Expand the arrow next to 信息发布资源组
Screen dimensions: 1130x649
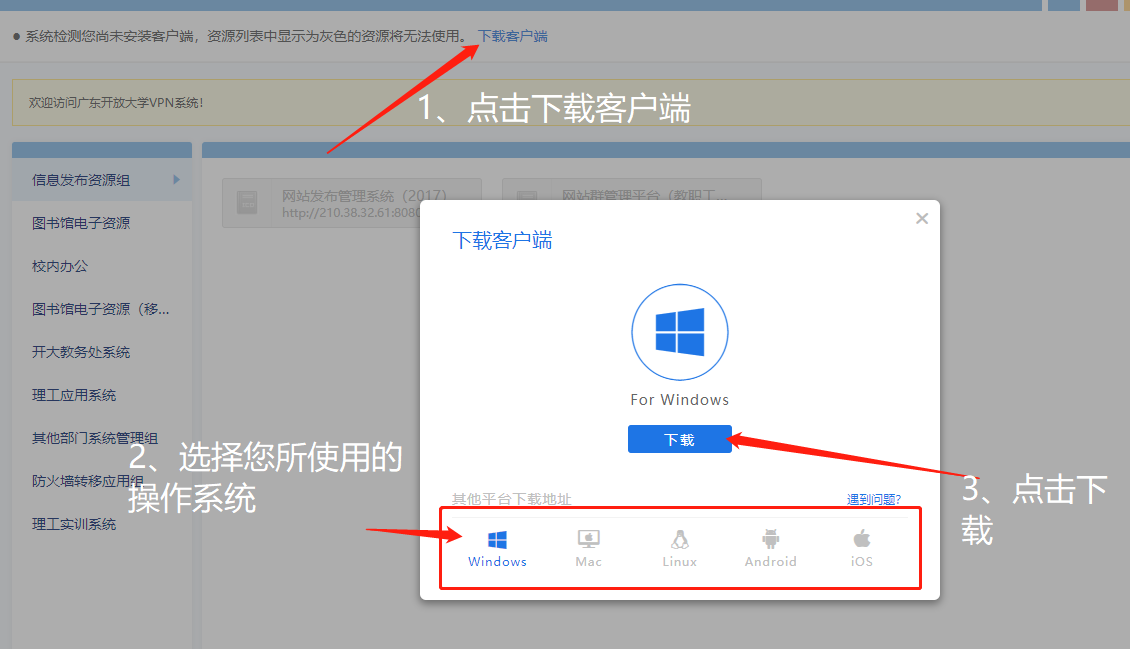pos(177,179)
